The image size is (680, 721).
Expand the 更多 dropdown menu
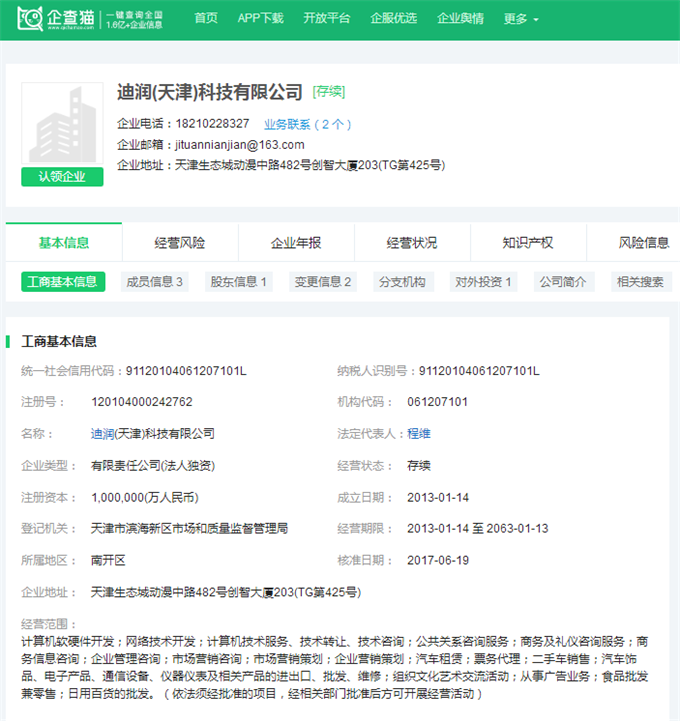tap(520, 19)
